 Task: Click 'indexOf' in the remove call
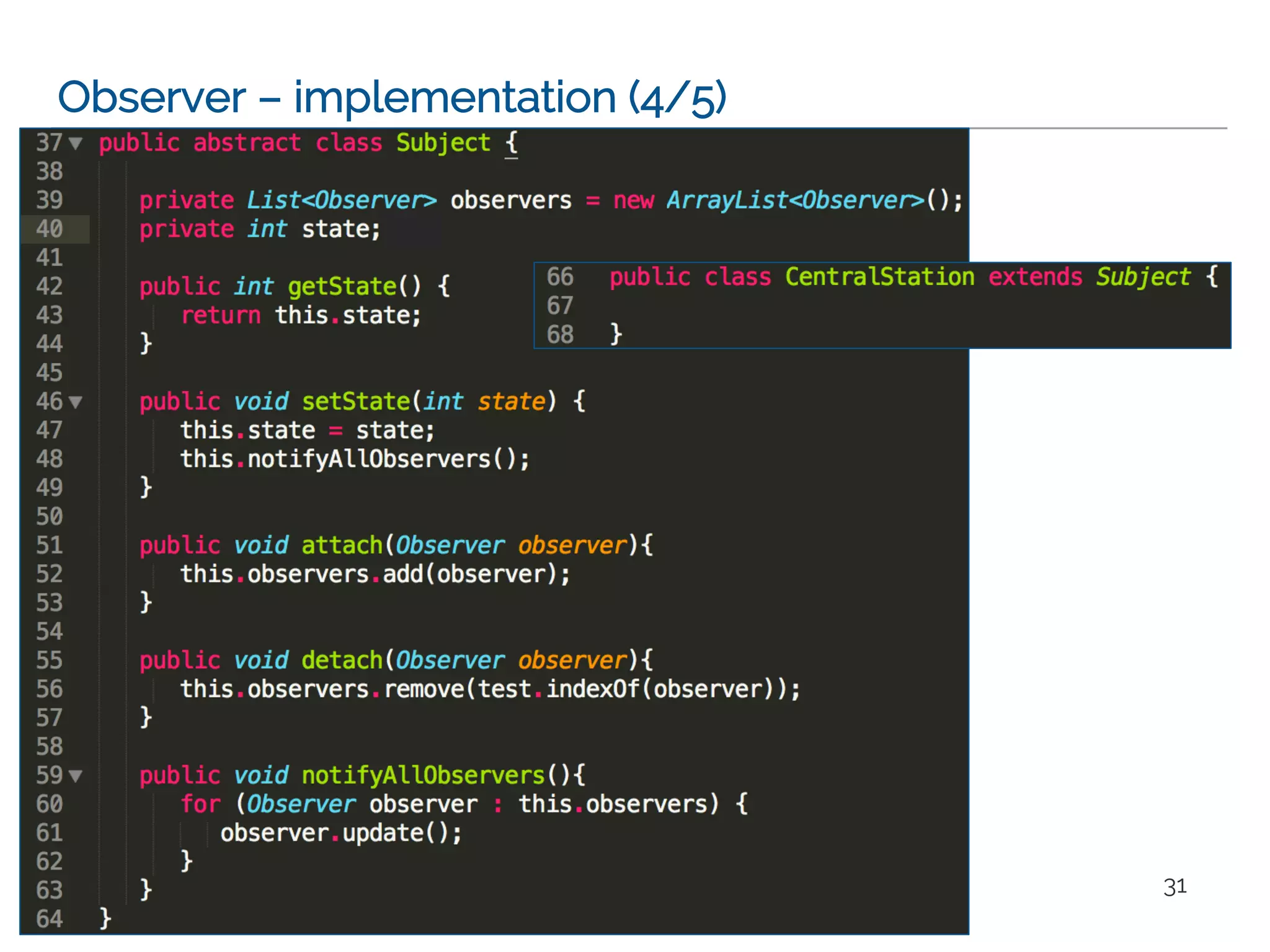click(x=592, y=689)
